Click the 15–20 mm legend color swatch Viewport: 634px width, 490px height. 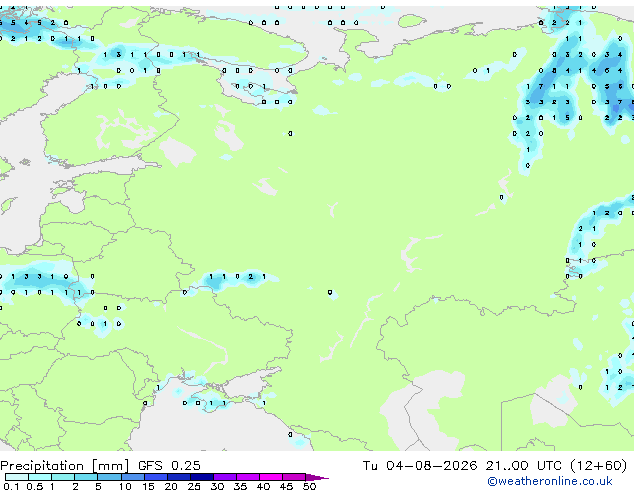coord(156,477)
